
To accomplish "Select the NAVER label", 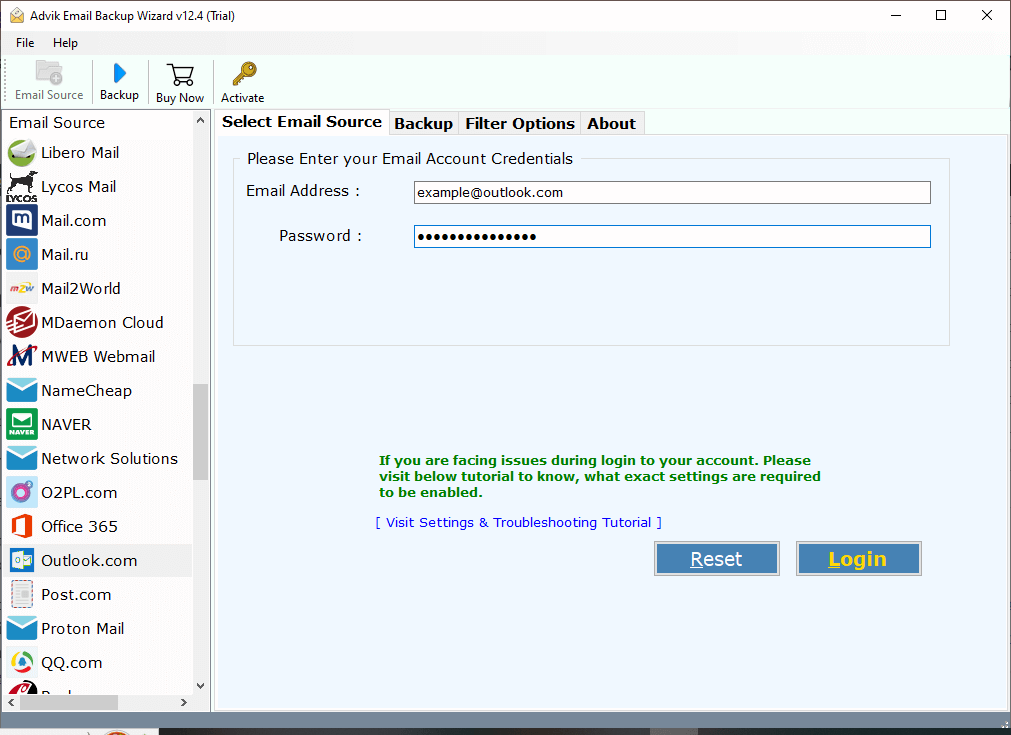I will point(66,424).
